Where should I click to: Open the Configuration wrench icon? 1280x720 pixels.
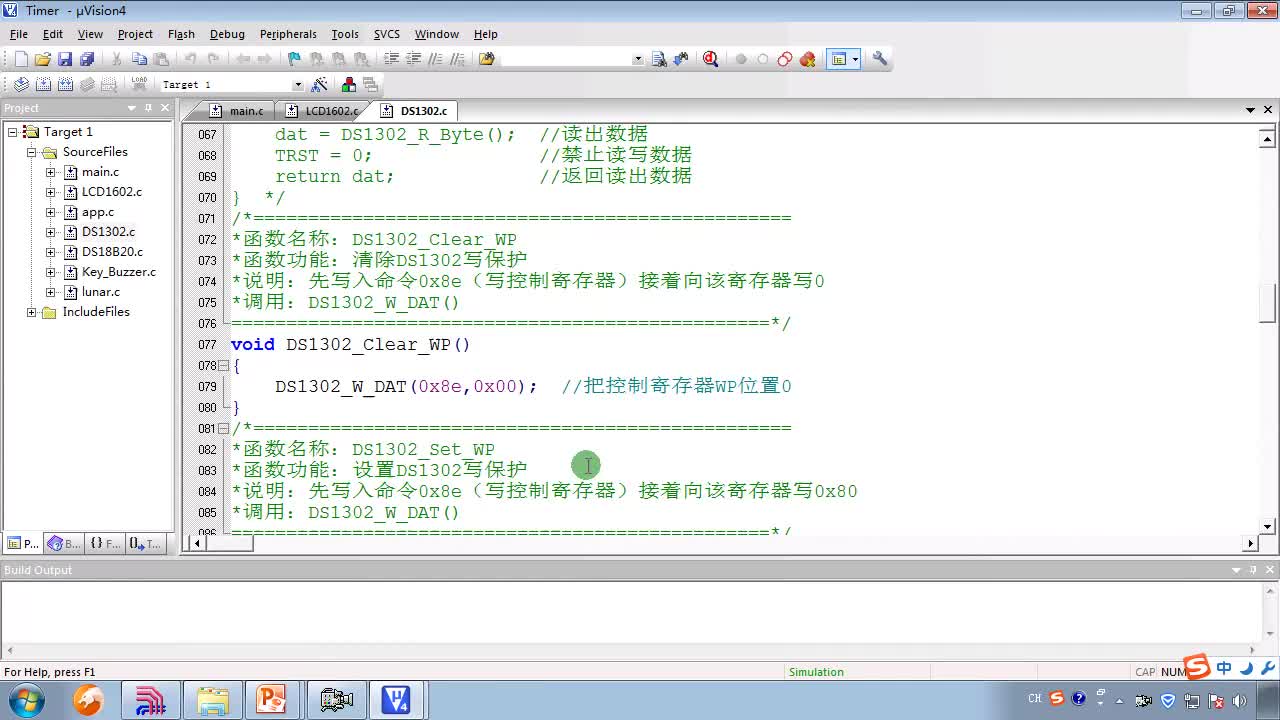tap(880, 59)
